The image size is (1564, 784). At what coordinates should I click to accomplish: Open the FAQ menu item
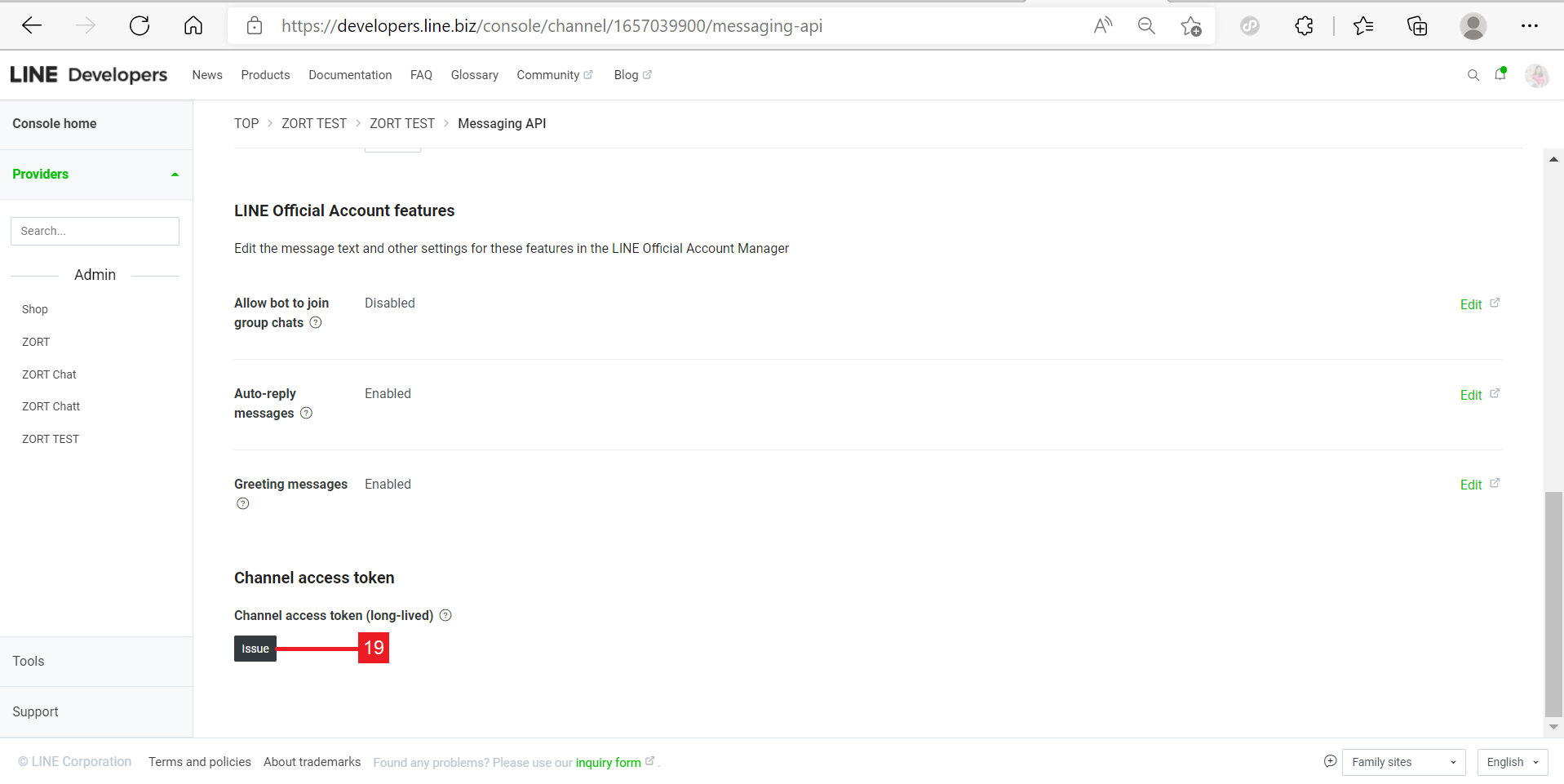pyautogui.click(x=421, y=75)
